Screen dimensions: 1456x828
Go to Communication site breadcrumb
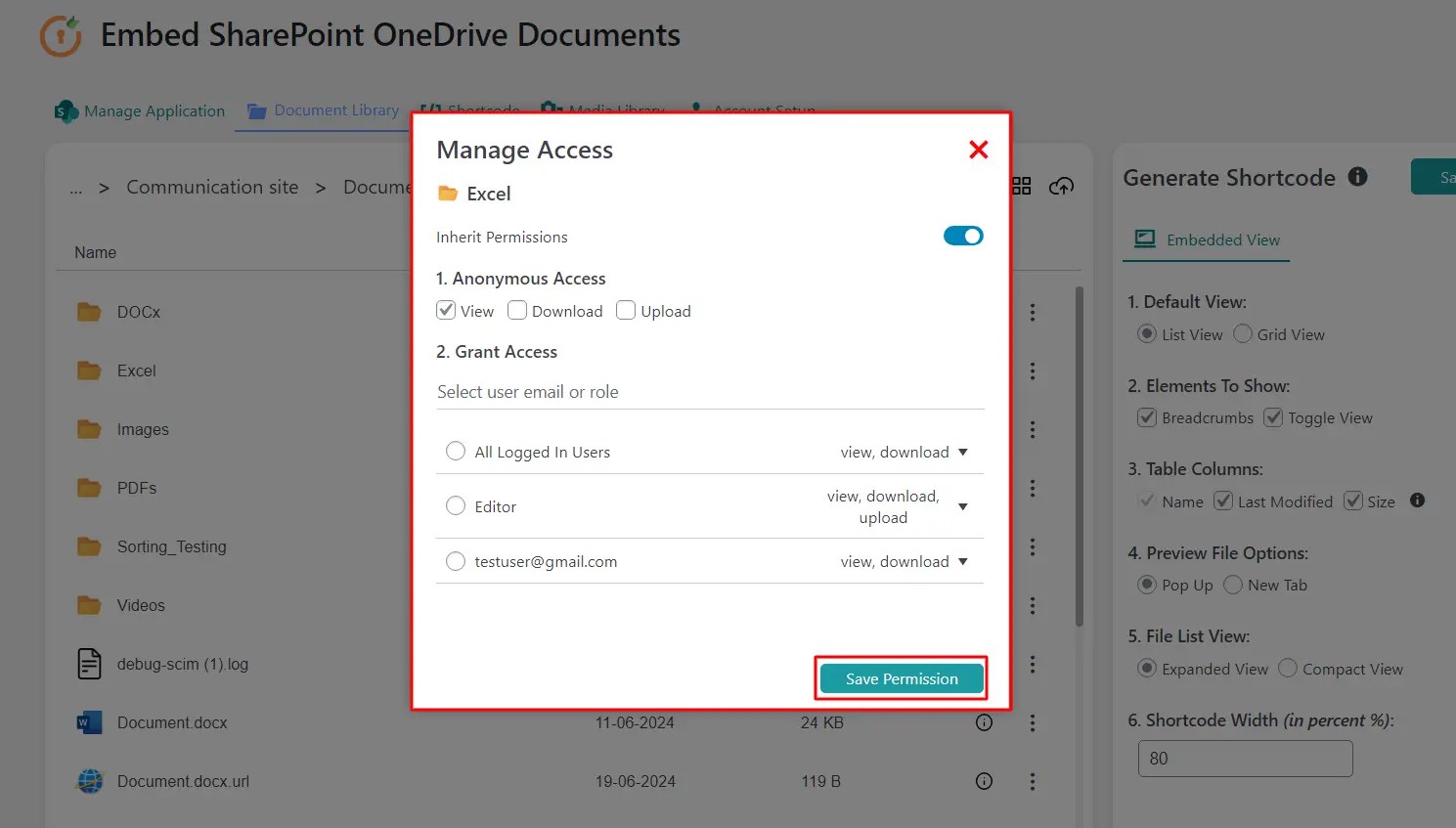[x=212, y=187]
